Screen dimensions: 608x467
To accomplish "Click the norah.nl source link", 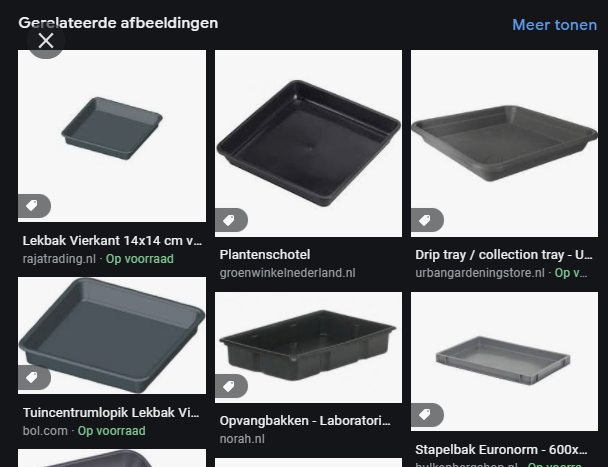I will coord(242,439).
